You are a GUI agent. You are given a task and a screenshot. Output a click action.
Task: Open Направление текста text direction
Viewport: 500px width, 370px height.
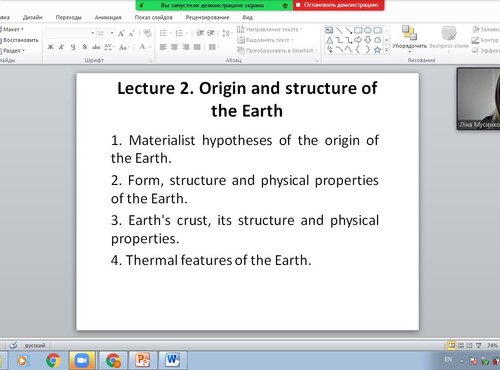(x=269, y=29)
